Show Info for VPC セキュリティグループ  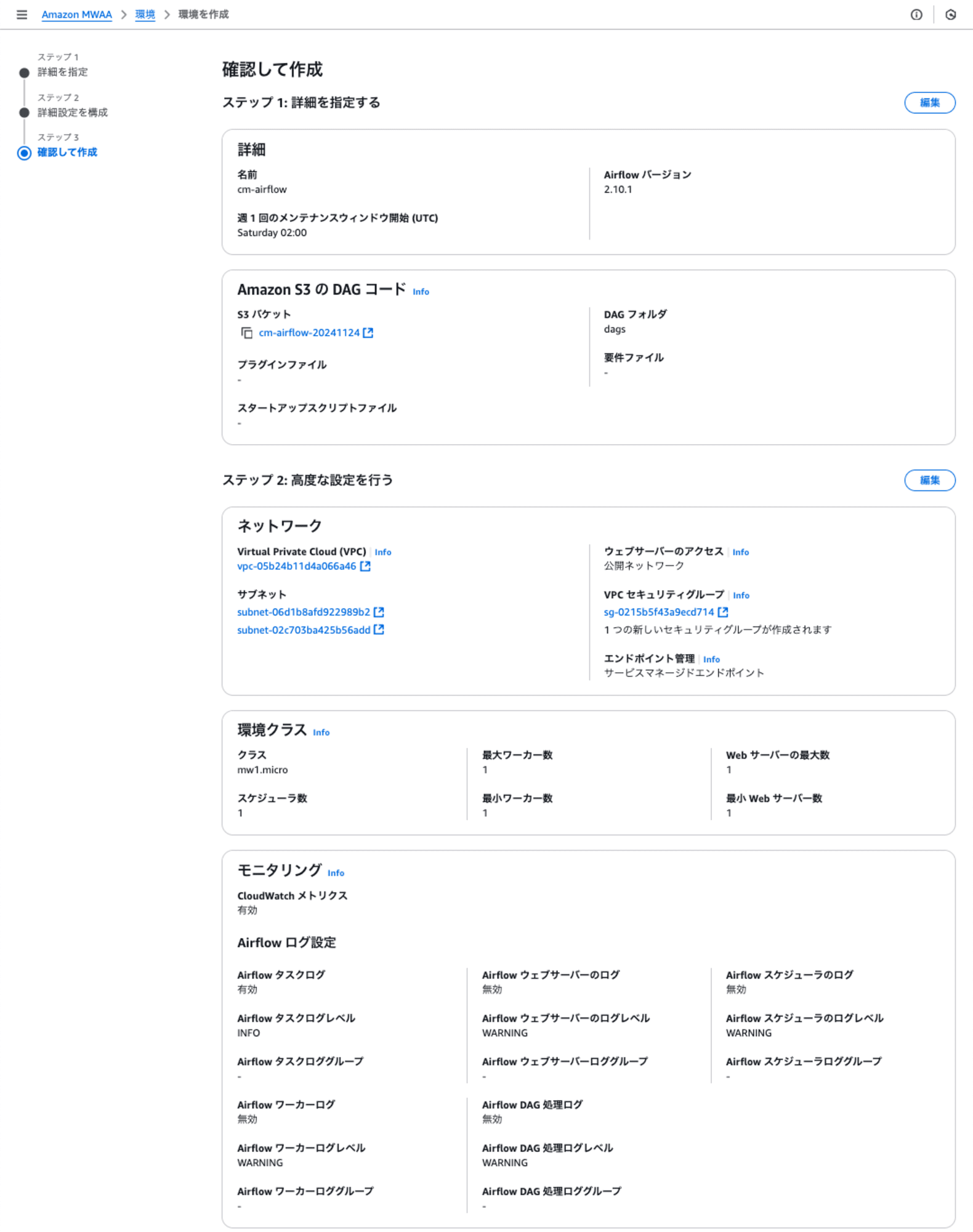(x=741, y=595)
